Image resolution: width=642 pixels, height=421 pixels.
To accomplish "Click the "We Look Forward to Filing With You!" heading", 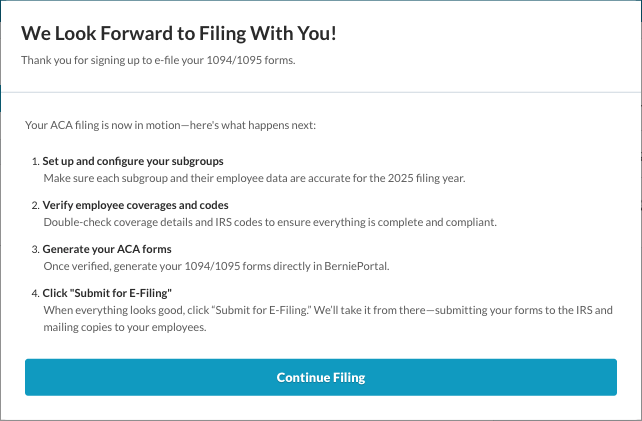I will click(179, 33).
